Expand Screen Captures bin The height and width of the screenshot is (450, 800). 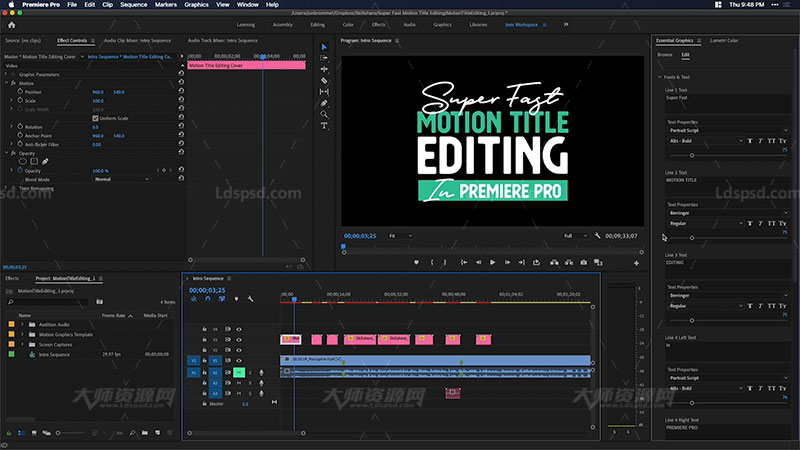click(22, 344)
